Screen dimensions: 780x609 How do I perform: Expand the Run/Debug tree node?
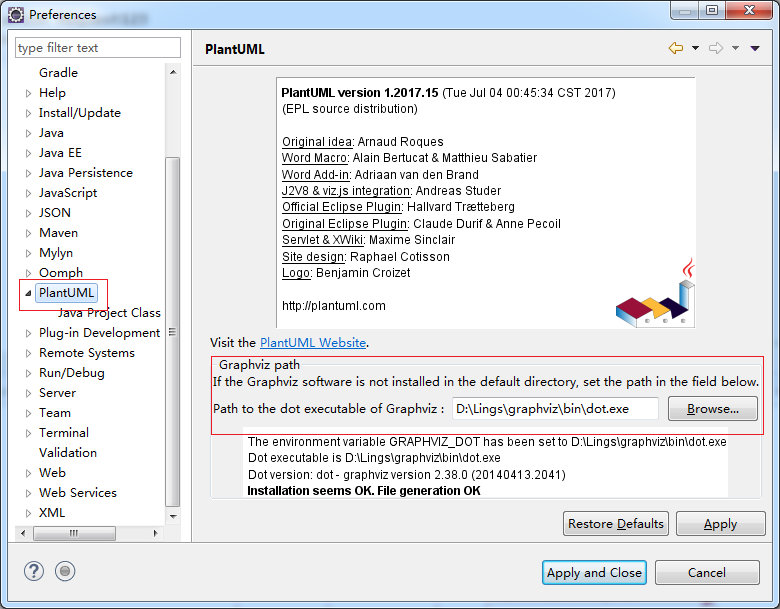coord(28,373)
